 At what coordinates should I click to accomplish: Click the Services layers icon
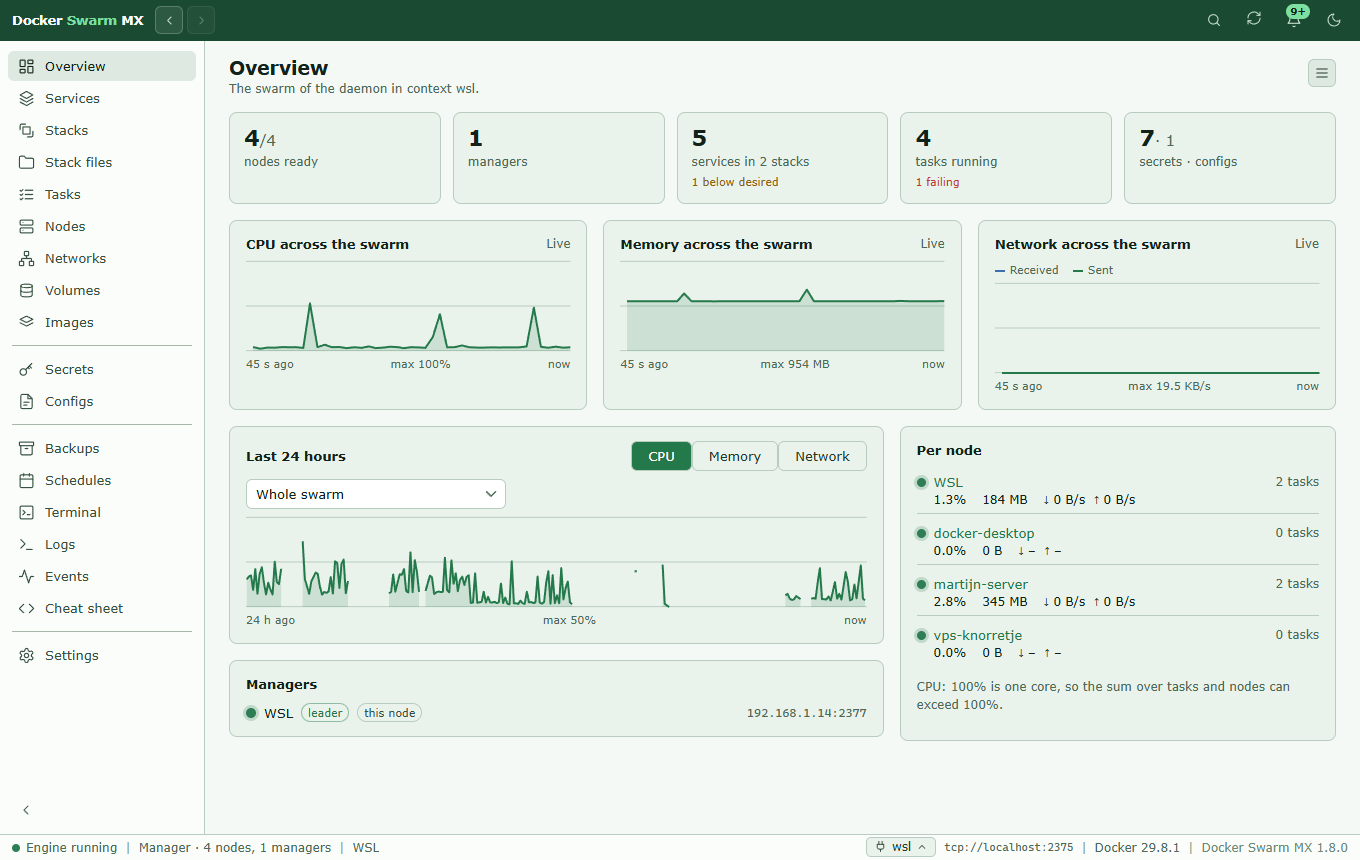(26, 98)
